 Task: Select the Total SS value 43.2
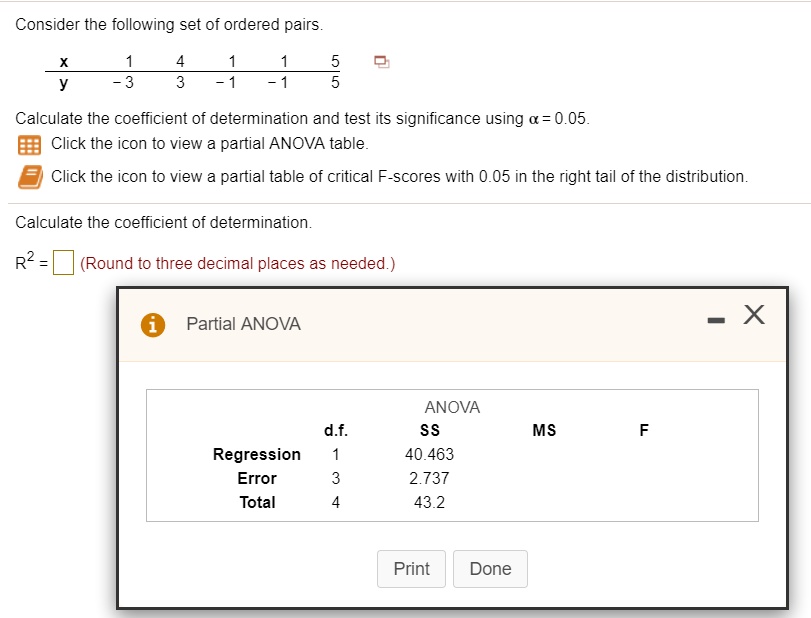430,502
